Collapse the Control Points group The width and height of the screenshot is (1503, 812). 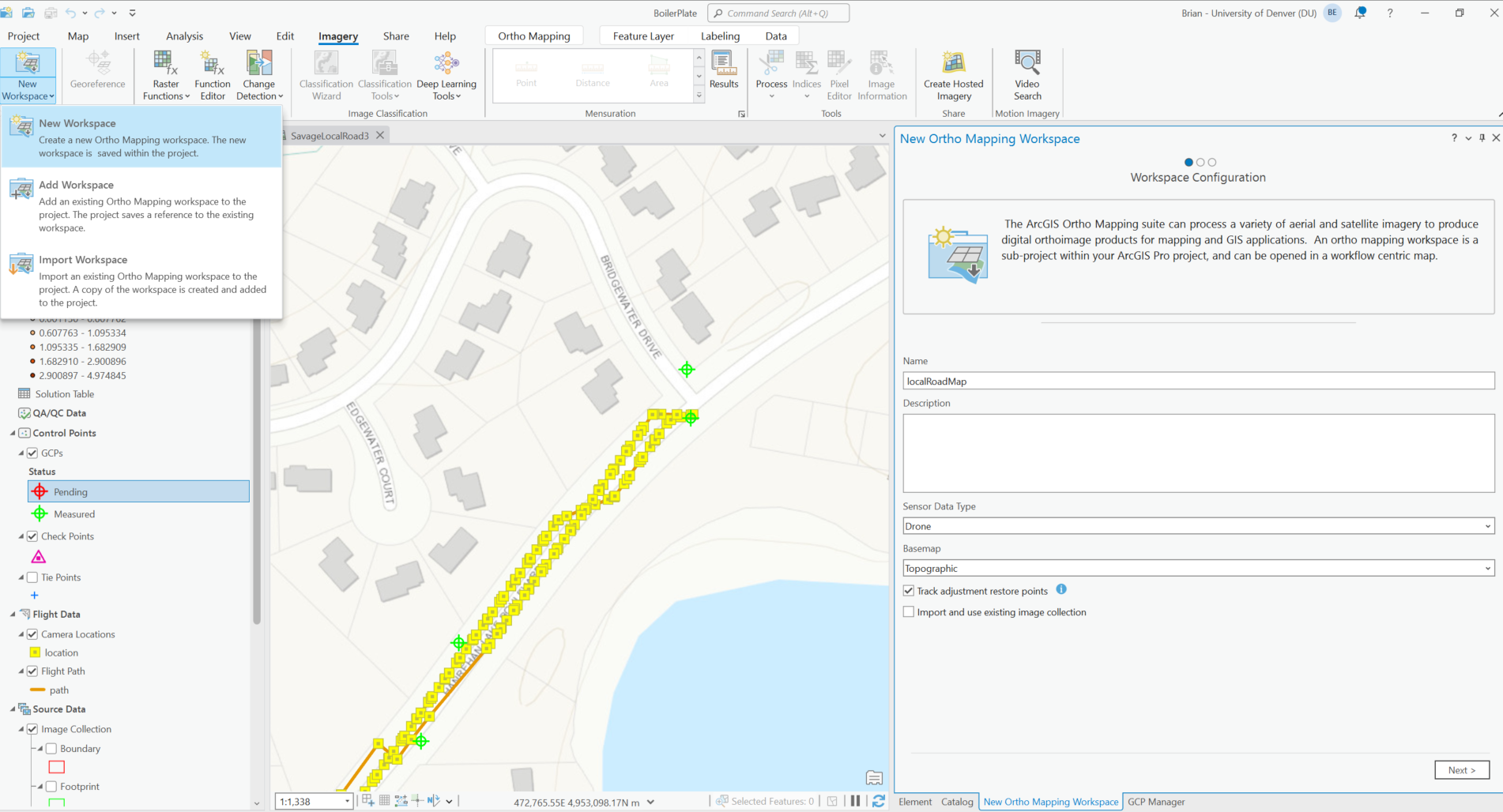(x=13, y=433)
